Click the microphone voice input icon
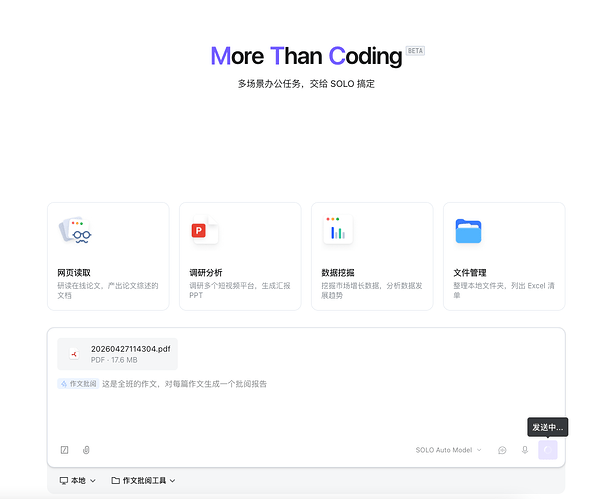The width and height of the screenshot is (616, 499). tap(525, 450)
